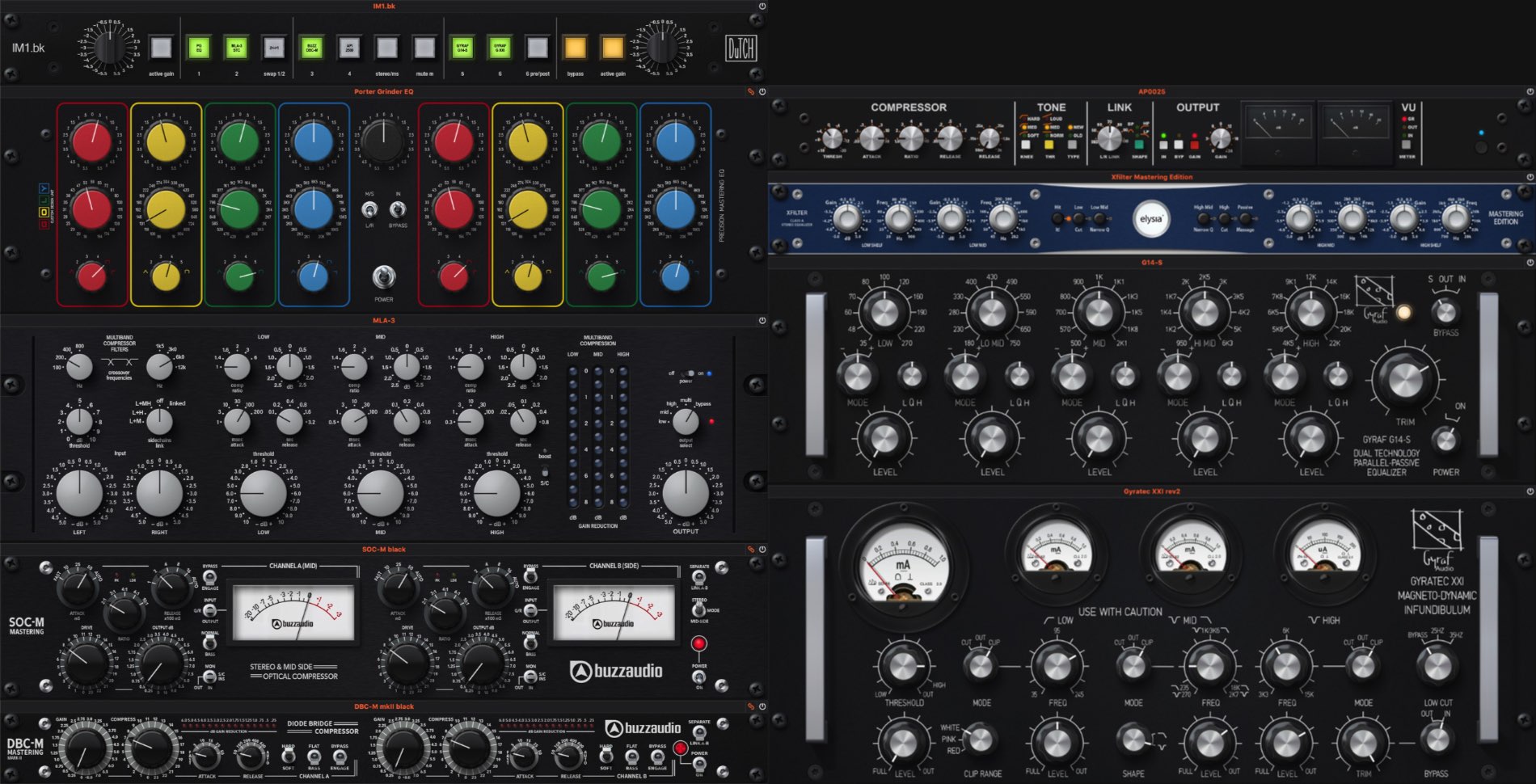Viewport: 1536px width, 784px height.
Task: Click the Channel A (Mid) VU meter
Action: point(293,612)
